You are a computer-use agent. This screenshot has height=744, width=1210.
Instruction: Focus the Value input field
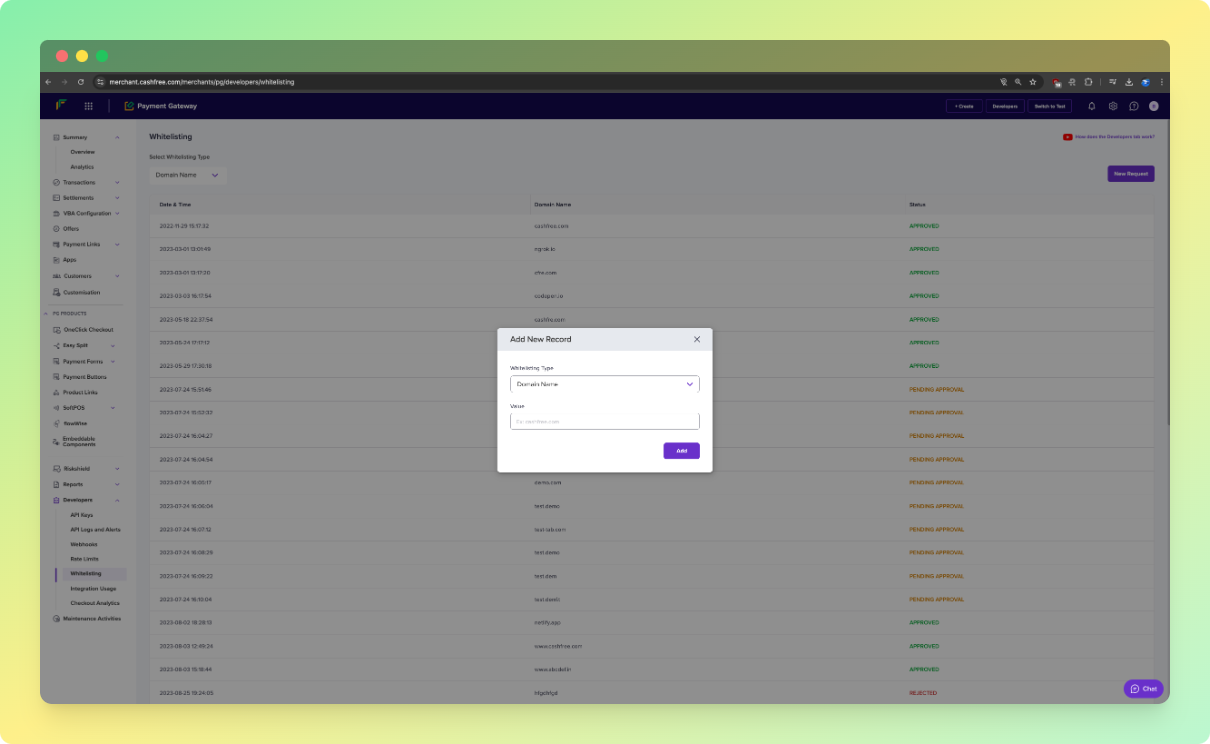click(x=605, y=421)
